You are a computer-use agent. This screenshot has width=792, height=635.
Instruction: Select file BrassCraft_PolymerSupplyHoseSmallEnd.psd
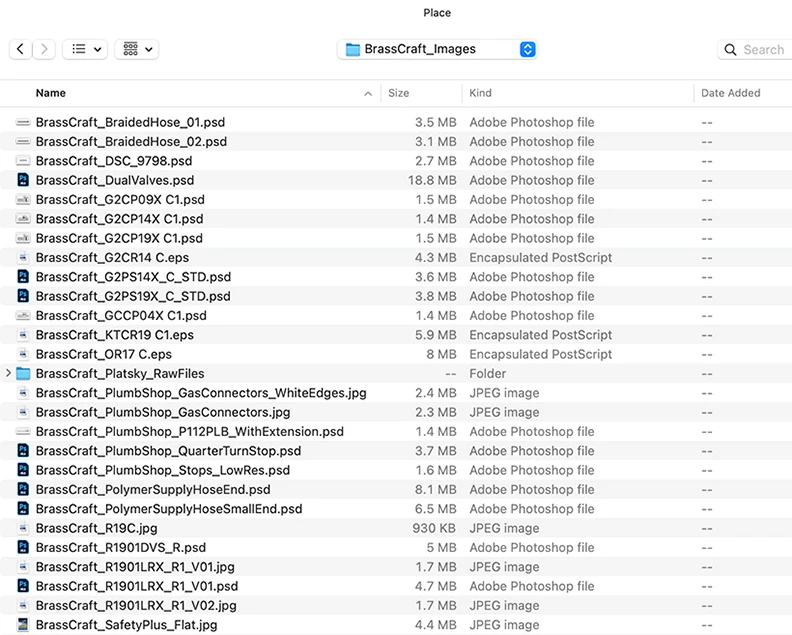coord(169,509)
